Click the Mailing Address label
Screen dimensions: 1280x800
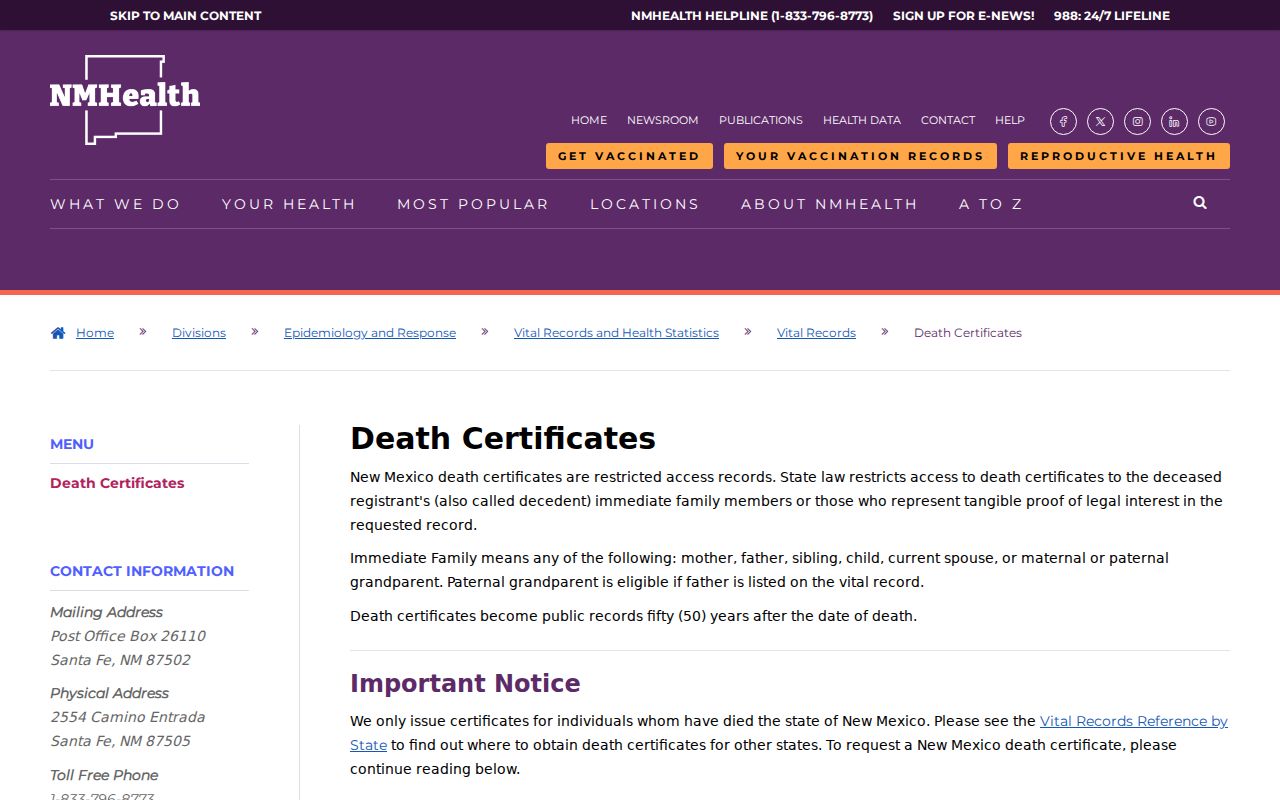point(106,612)
